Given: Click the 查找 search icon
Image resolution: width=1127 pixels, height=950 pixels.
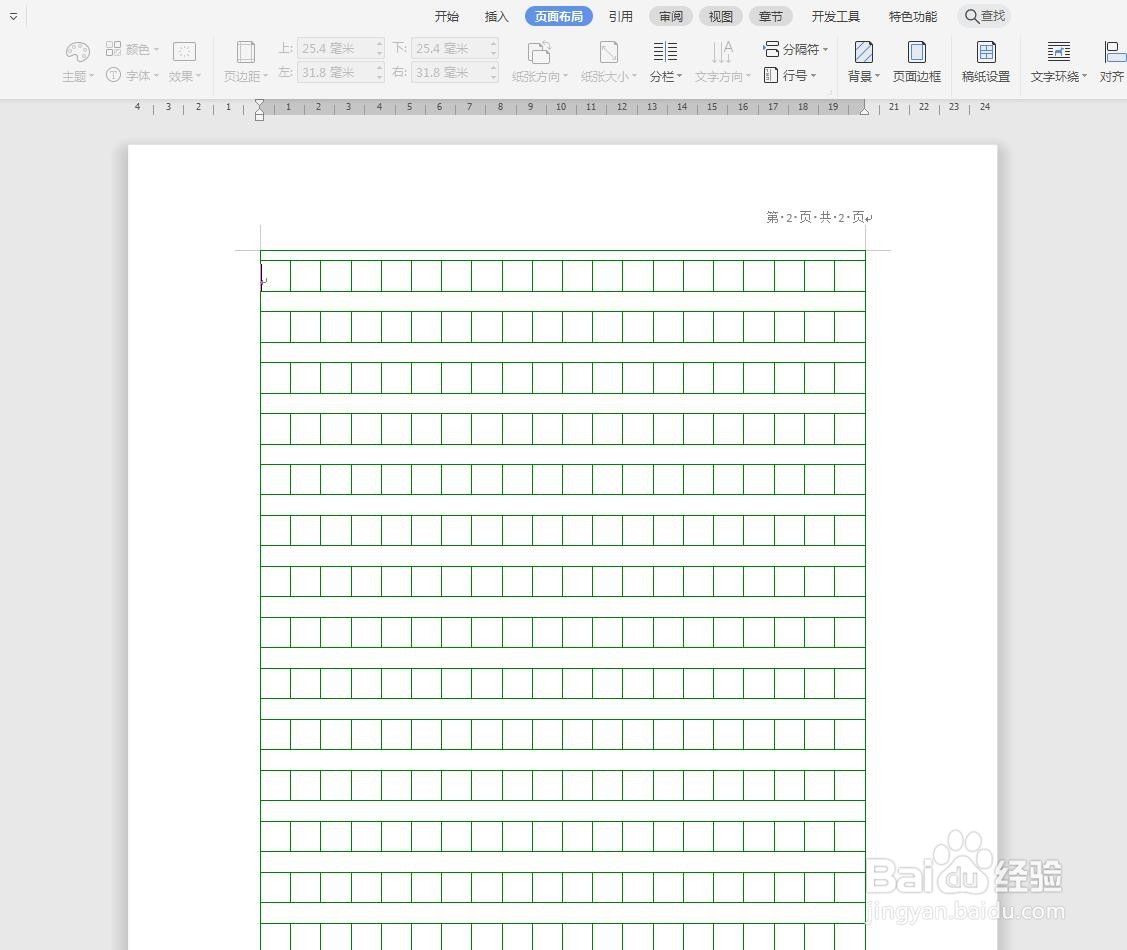Looking at the screenshot, I should (985, 15).
